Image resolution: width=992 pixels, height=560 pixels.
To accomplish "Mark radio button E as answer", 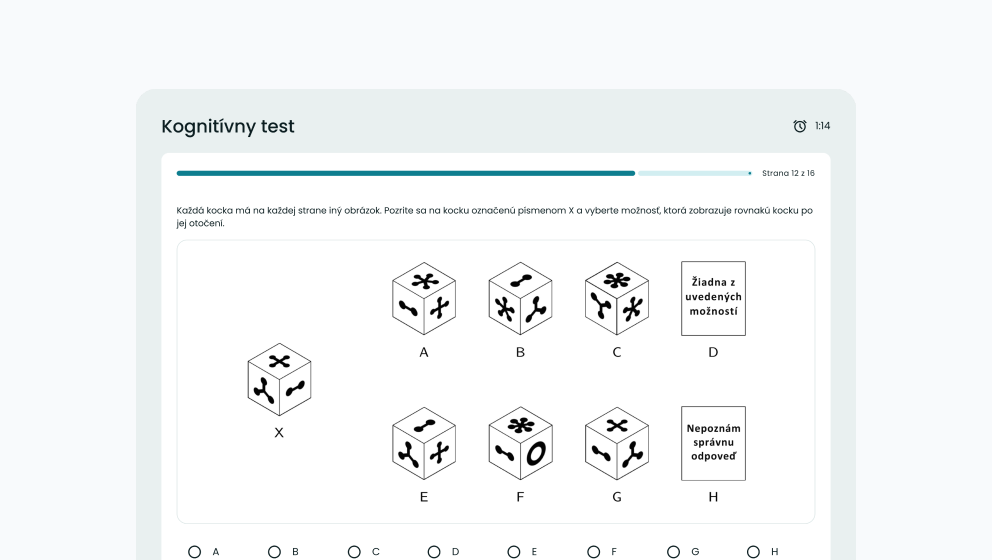I will [514, 552].
